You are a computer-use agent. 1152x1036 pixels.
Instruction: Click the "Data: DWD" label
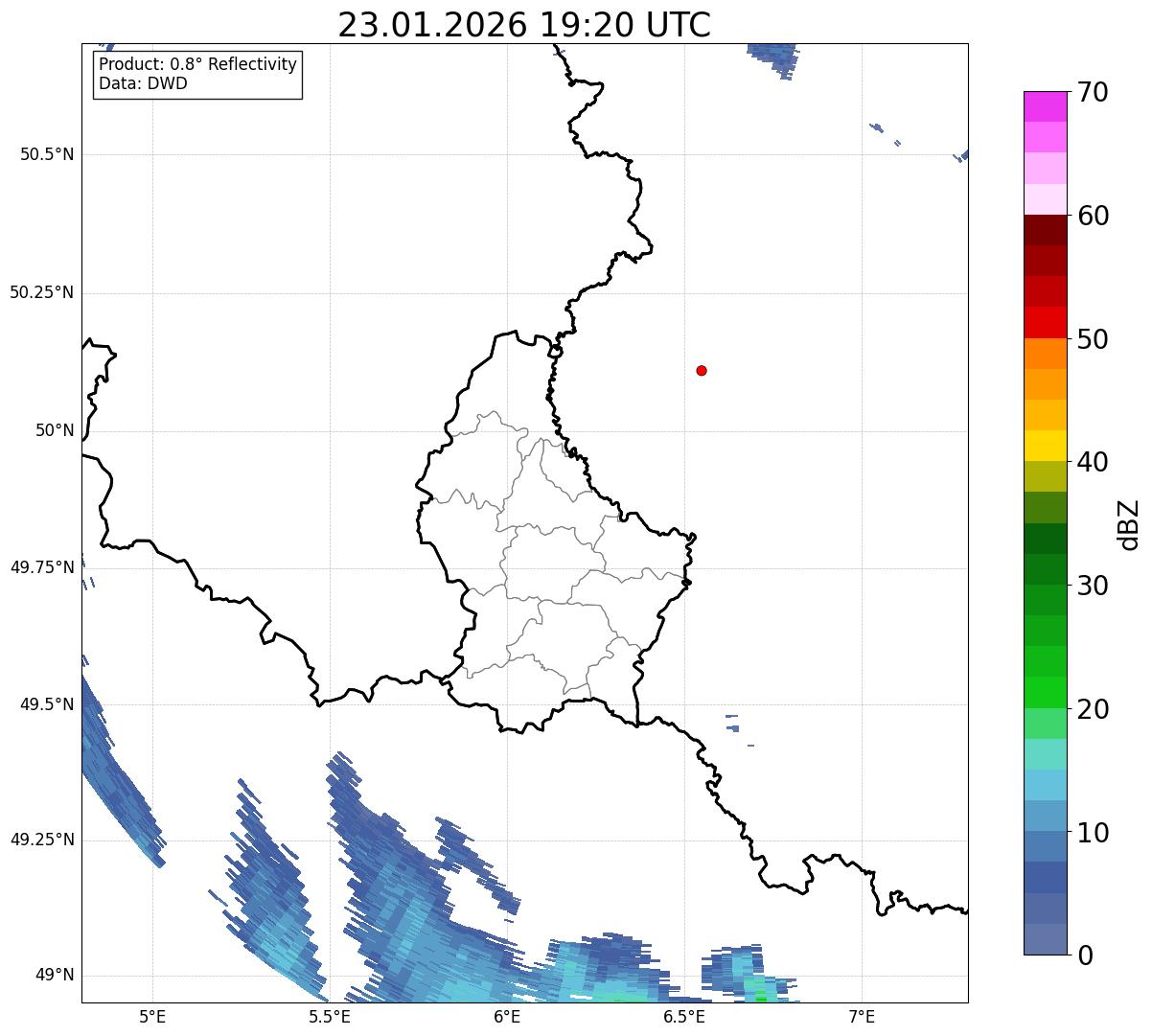click(143, 83)
